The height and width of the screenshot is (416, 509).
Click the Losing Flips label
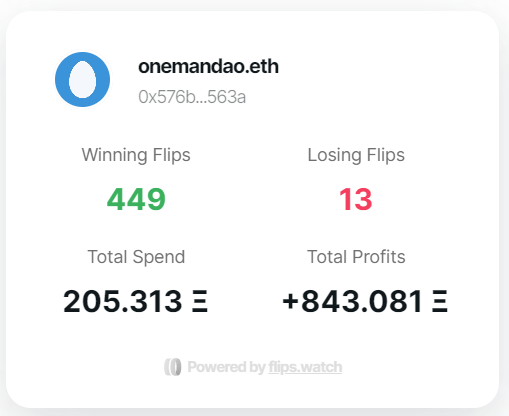(356, 155)
